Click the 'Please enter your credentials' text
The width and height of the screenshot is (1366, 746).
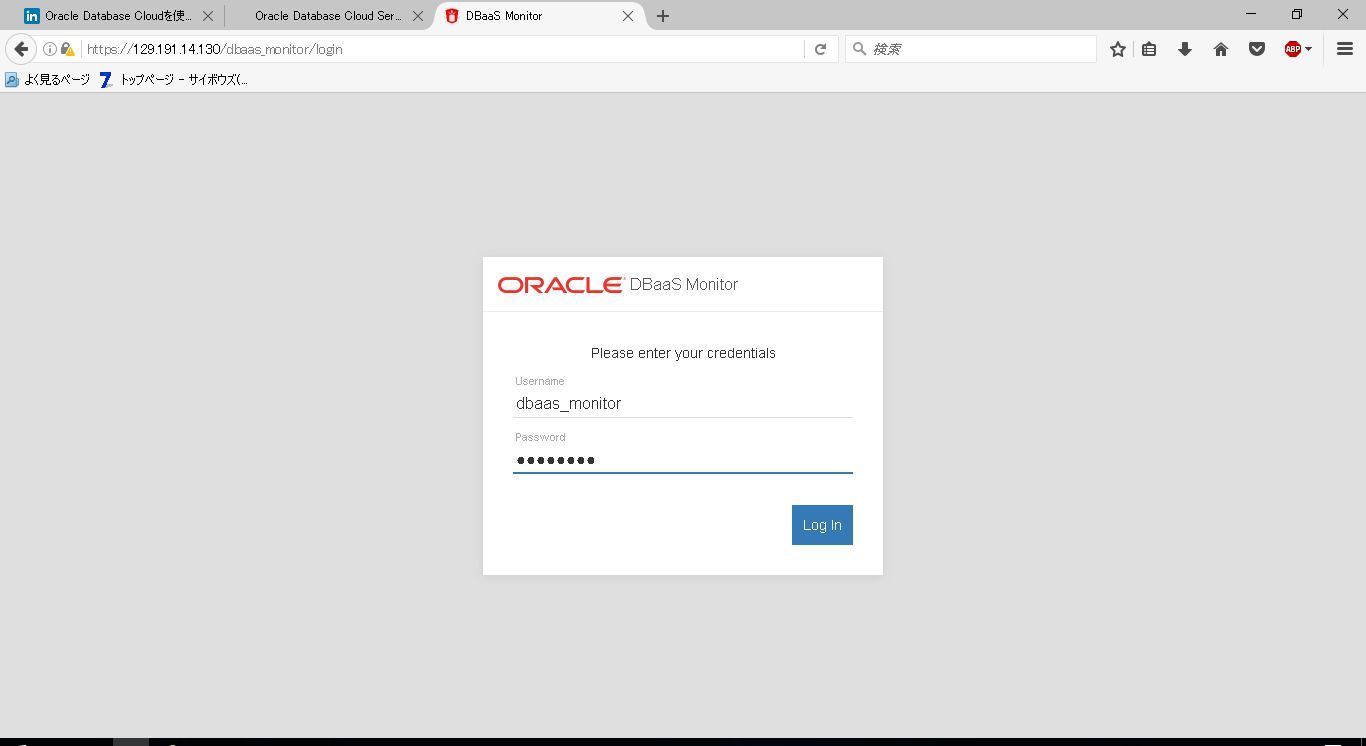(x=683, y=353)
